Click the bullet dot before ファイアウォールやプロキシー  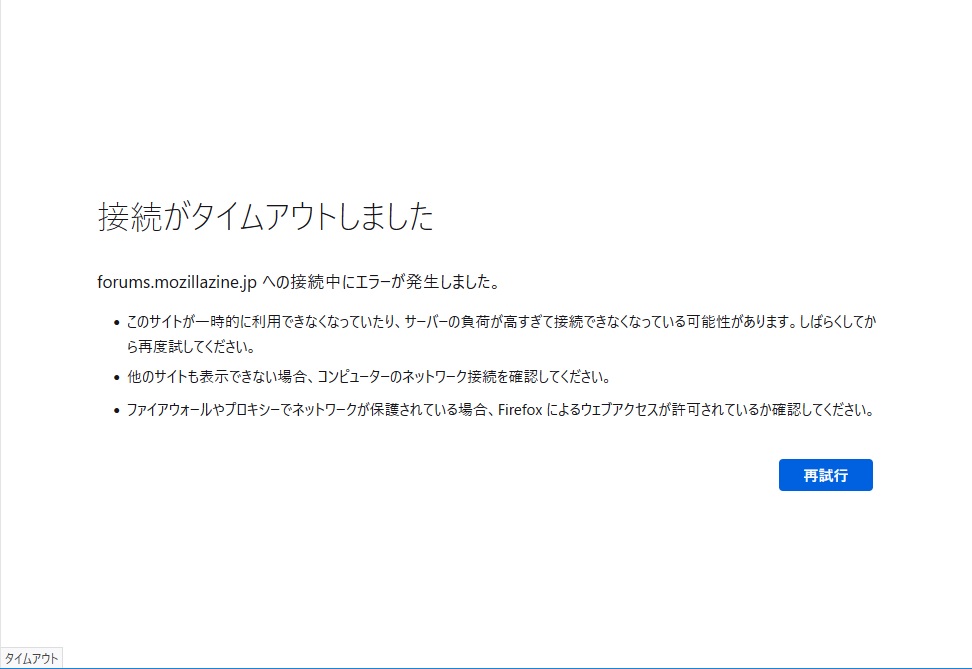(x=116, y=411)
